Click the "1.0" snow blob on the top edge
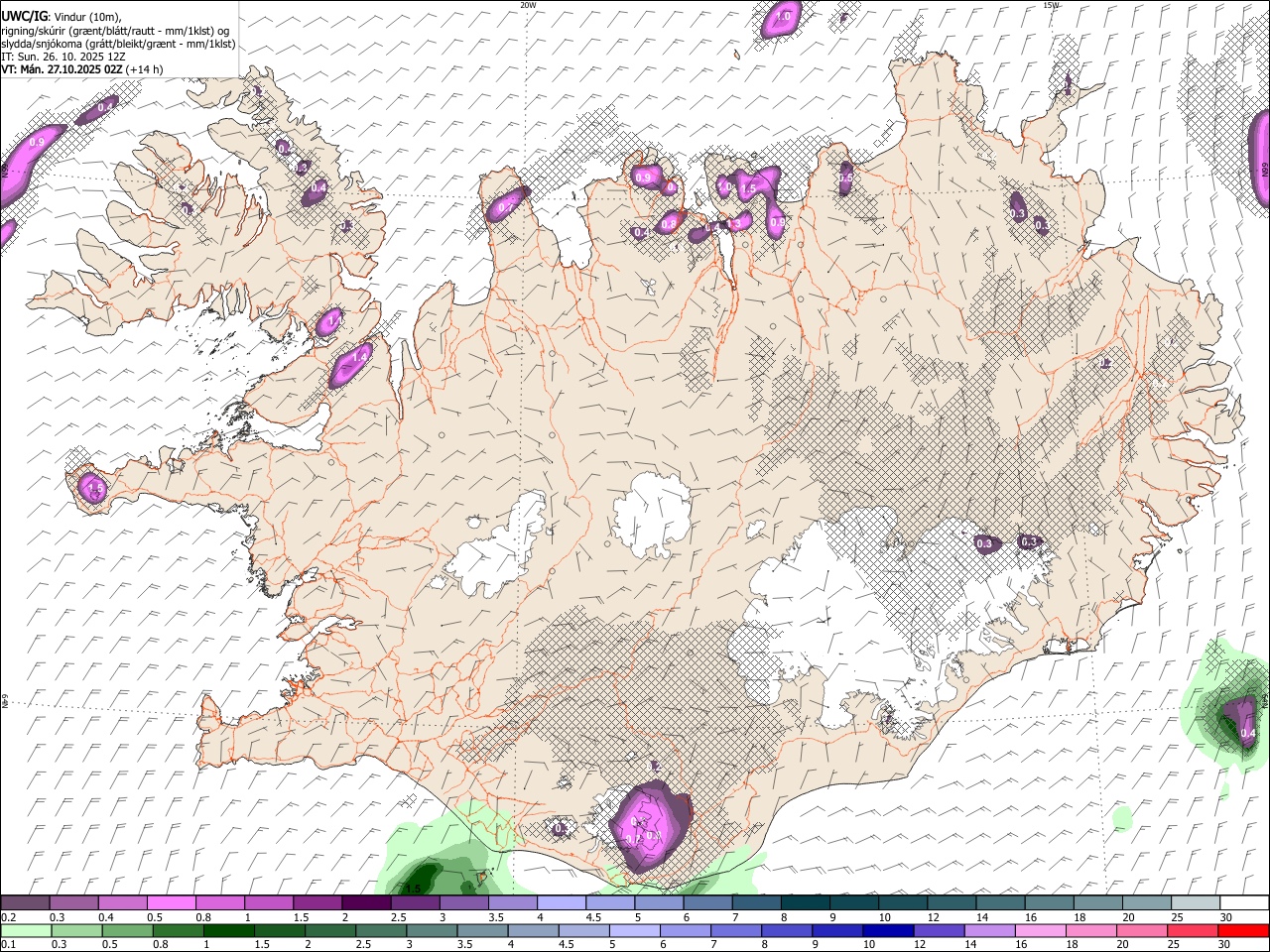This screenshot has width=1270, height=952. pos(782,18)
